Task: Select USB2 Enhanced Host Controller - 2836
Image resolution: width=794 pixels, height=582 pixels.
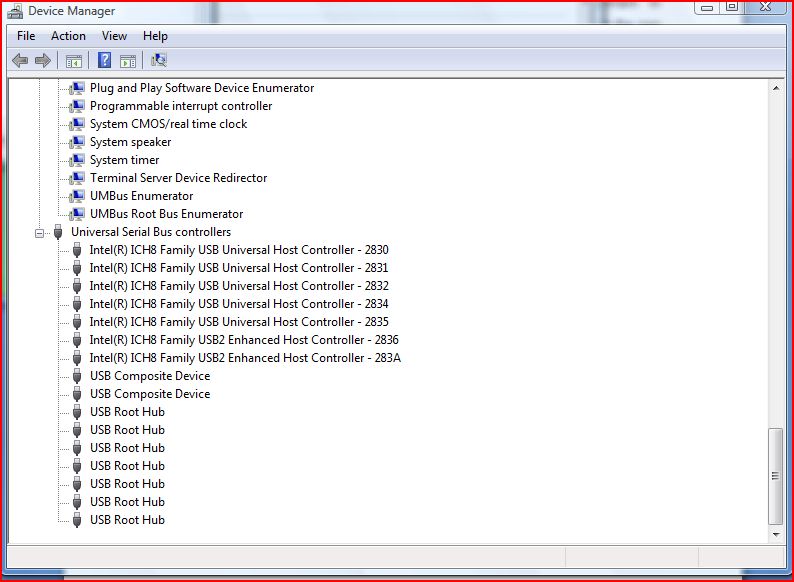Action: (244, 340)
